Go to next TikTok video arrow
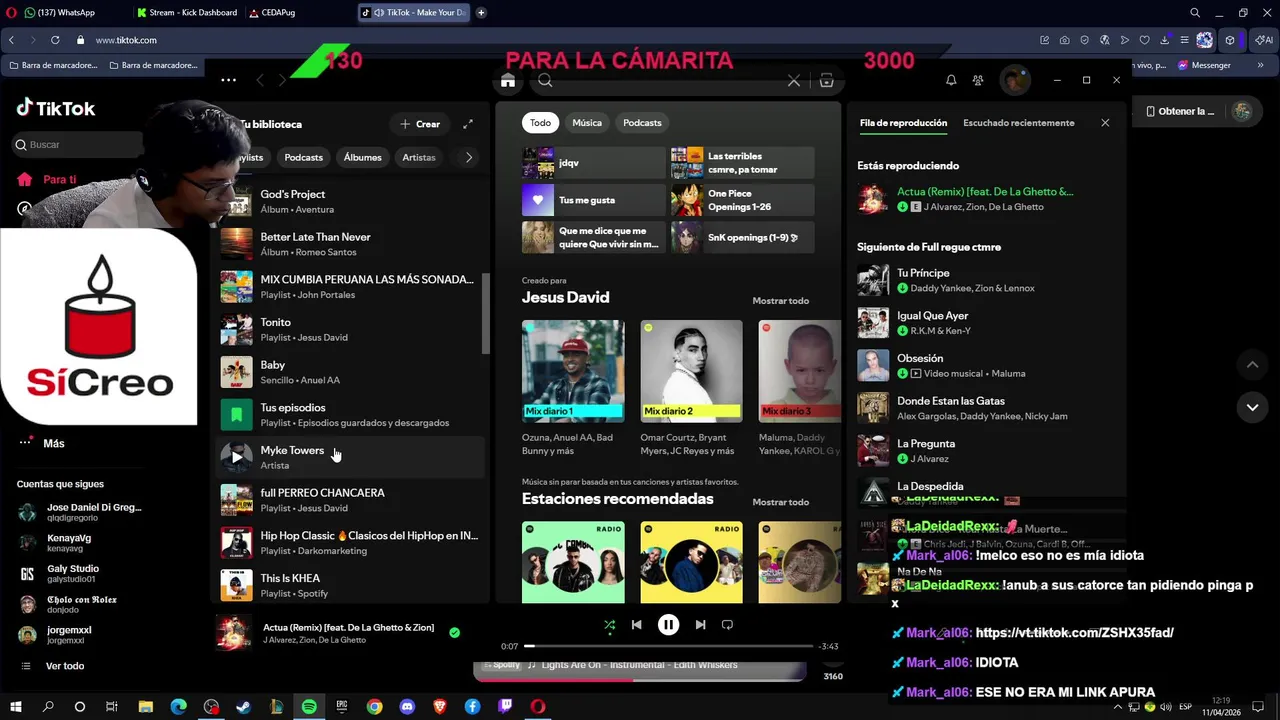 click(x=1252, y=407)
